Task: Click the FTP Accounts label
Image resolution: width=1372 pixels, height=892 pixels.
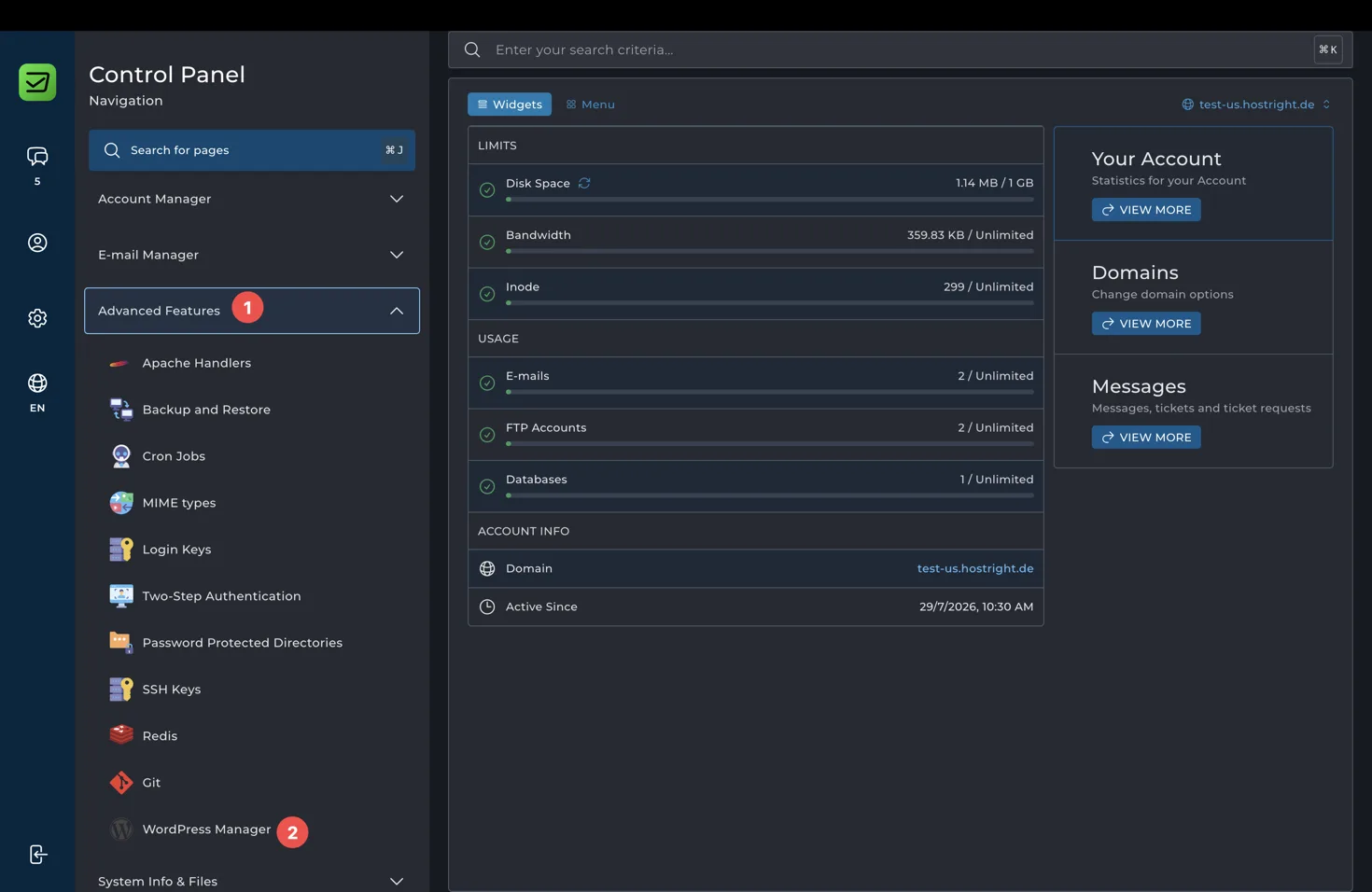Action: (x=546, y=427)
